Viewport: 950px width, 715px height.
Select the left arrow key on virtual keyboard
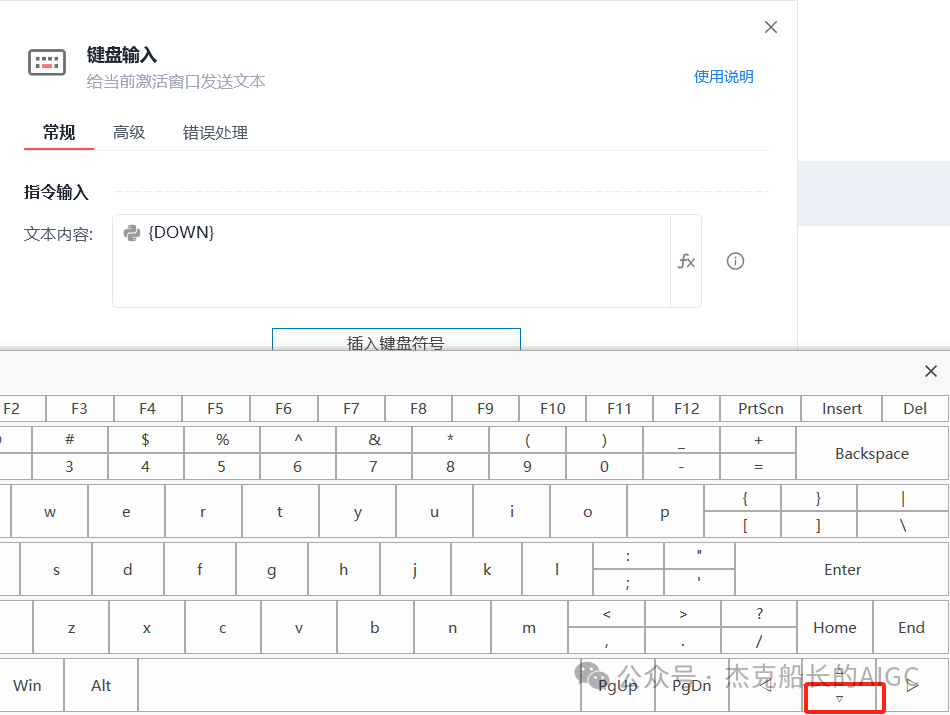point(766,685)
